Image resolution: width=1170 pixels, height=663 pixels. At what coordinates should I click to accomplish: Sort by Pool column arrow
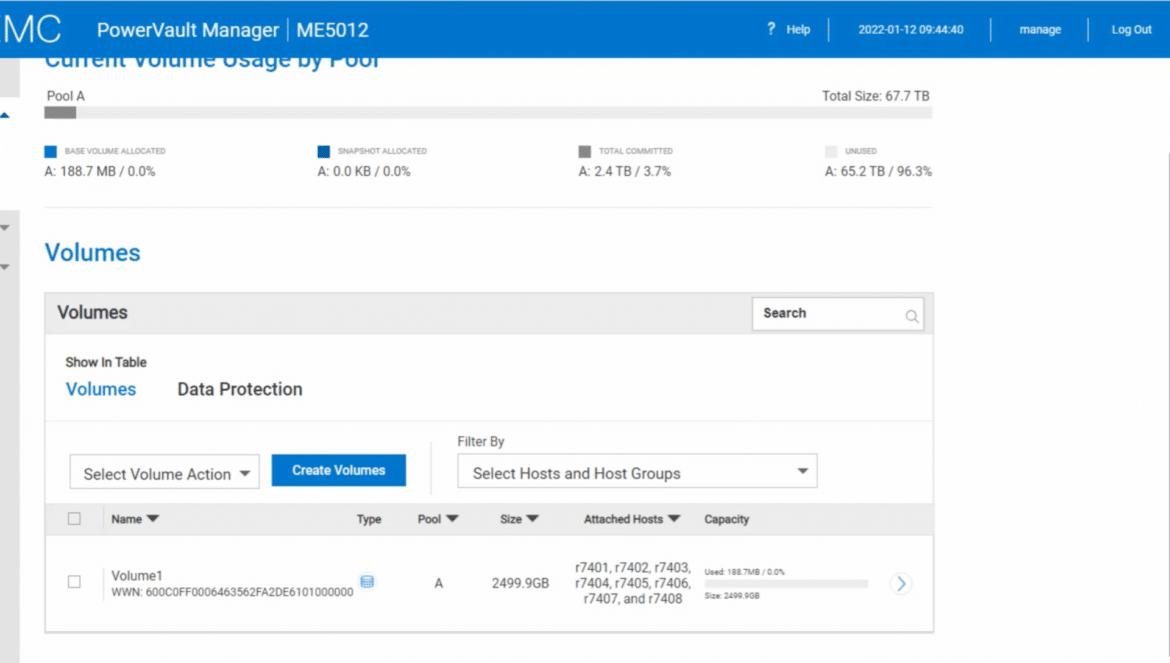coord(452,518)
